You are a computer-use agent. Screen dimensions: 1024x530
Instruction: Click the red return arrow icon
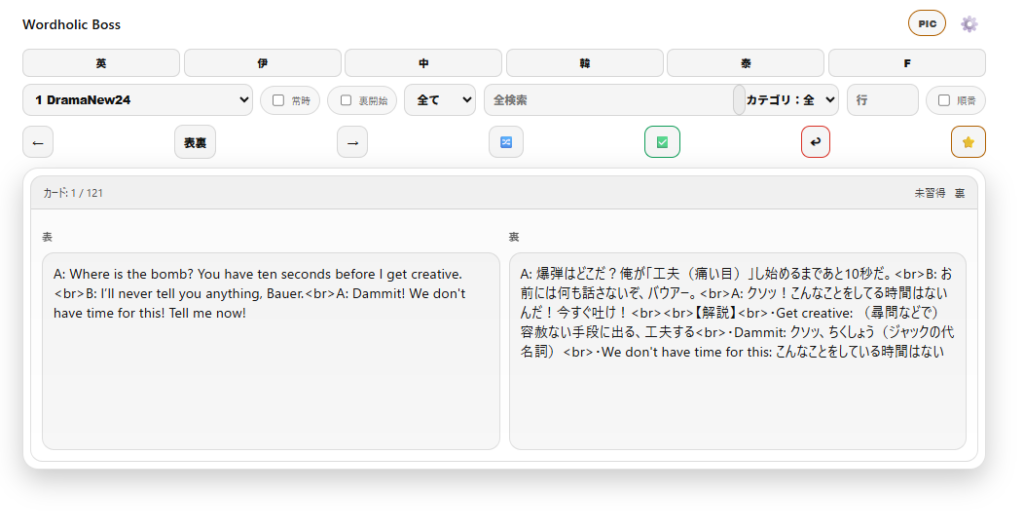[815, 142]
